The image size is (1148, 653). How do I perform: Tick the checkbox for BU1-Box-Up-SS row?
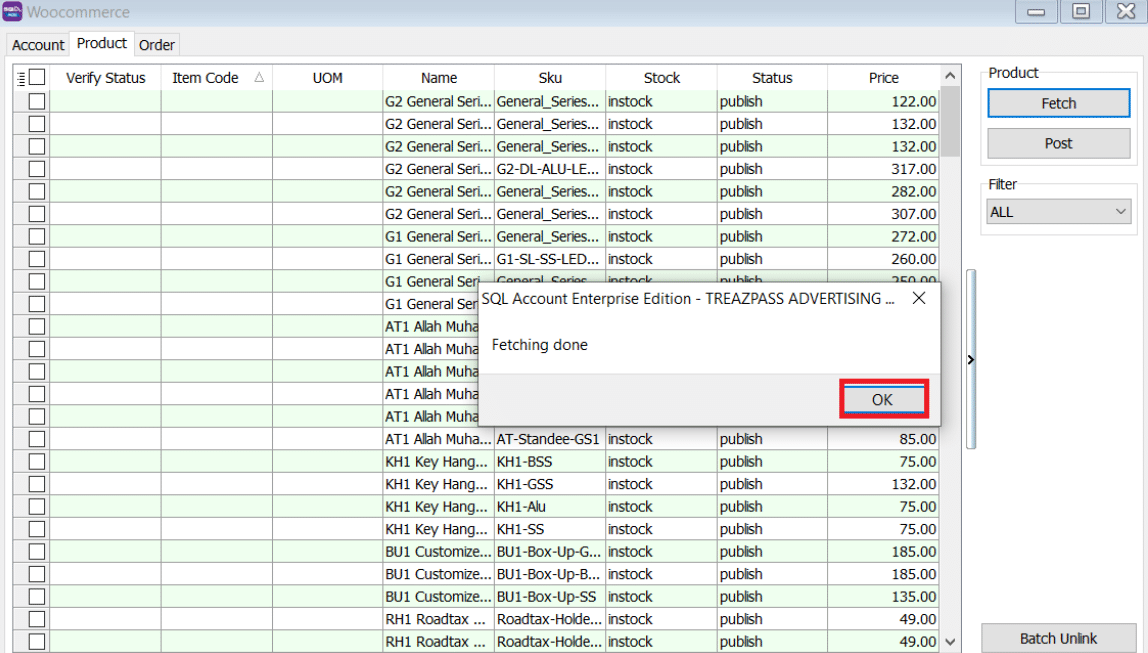37,597
